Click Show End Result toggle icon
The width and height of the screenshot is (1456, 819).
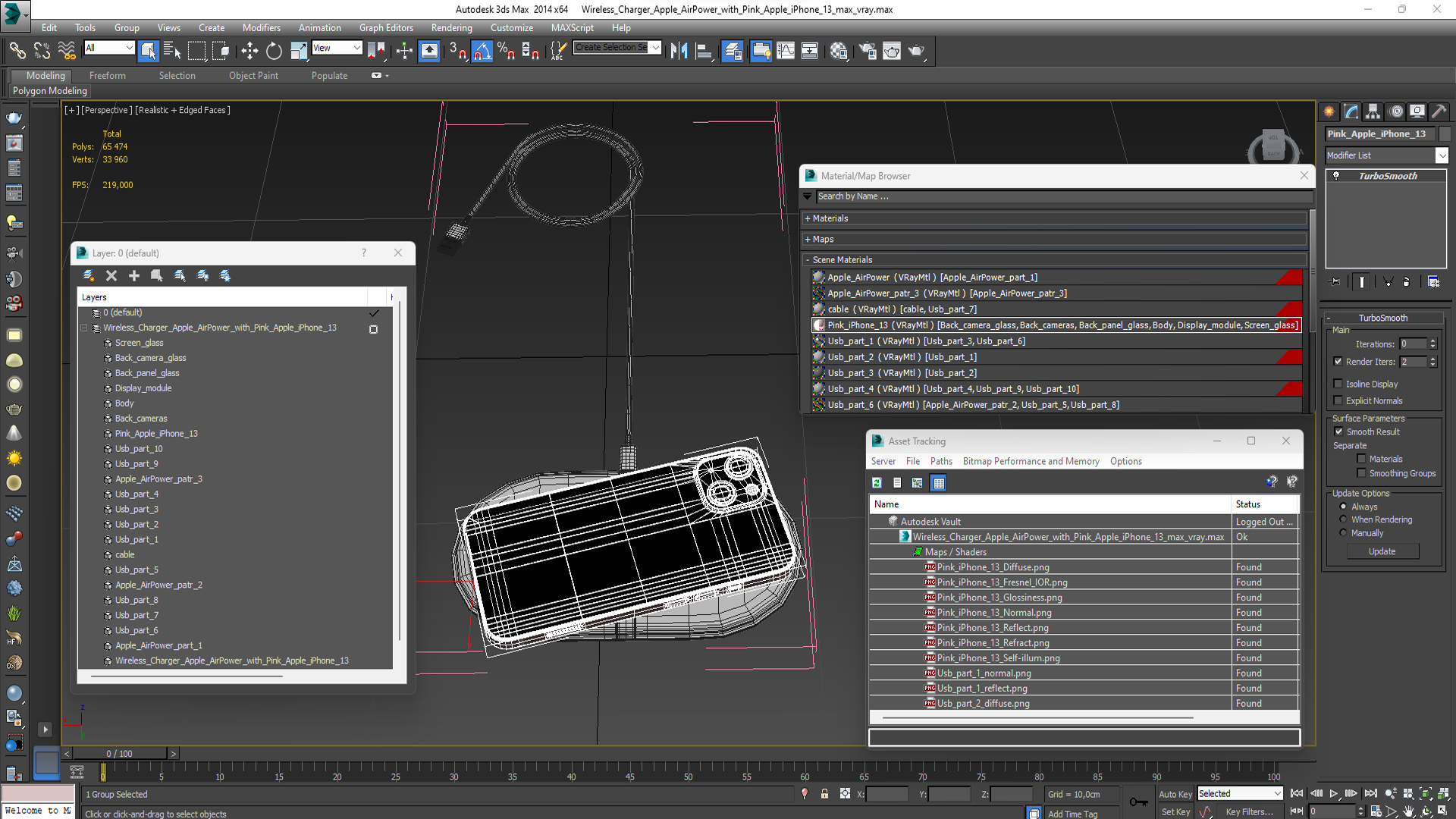[1362, 281]
